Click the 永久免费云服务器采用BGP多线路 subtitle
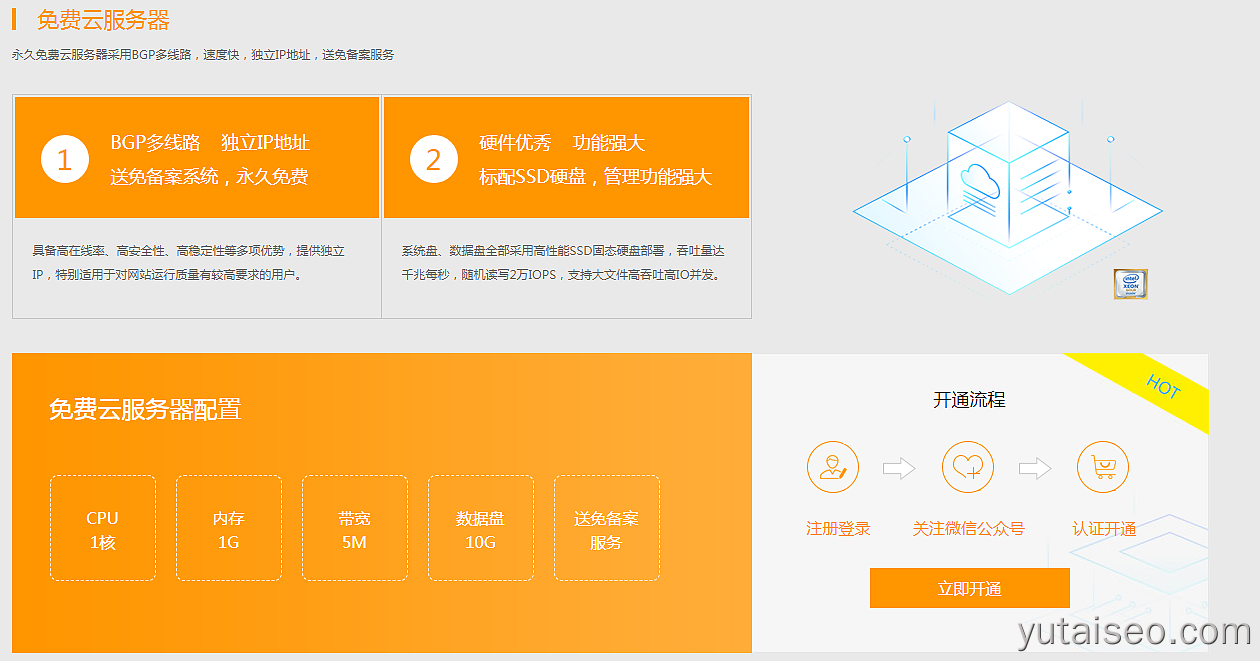1260x661 pixels. 203,55
